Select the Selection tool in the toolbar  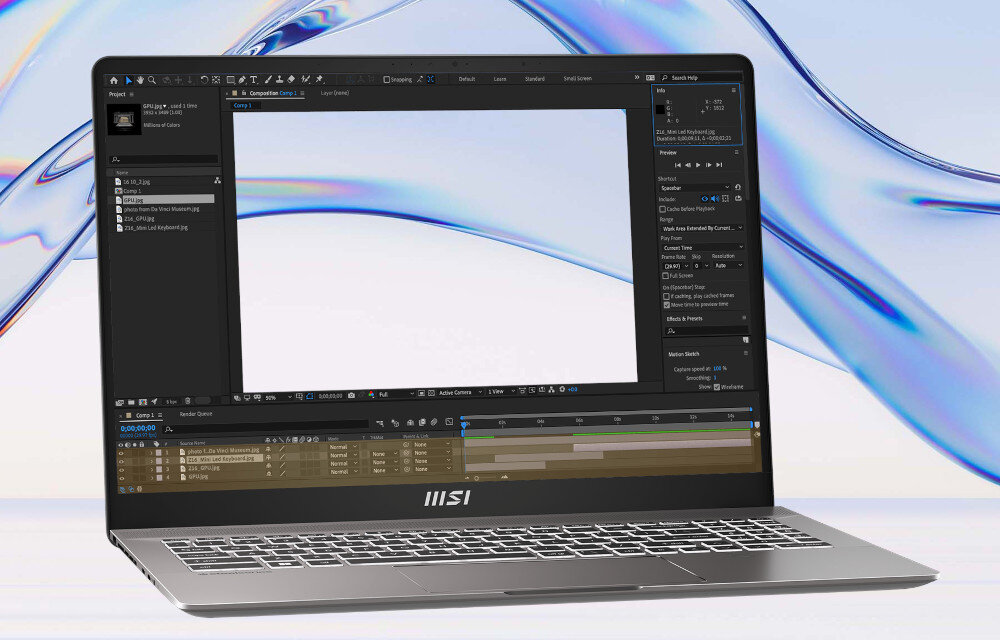(x=129, y=80)
